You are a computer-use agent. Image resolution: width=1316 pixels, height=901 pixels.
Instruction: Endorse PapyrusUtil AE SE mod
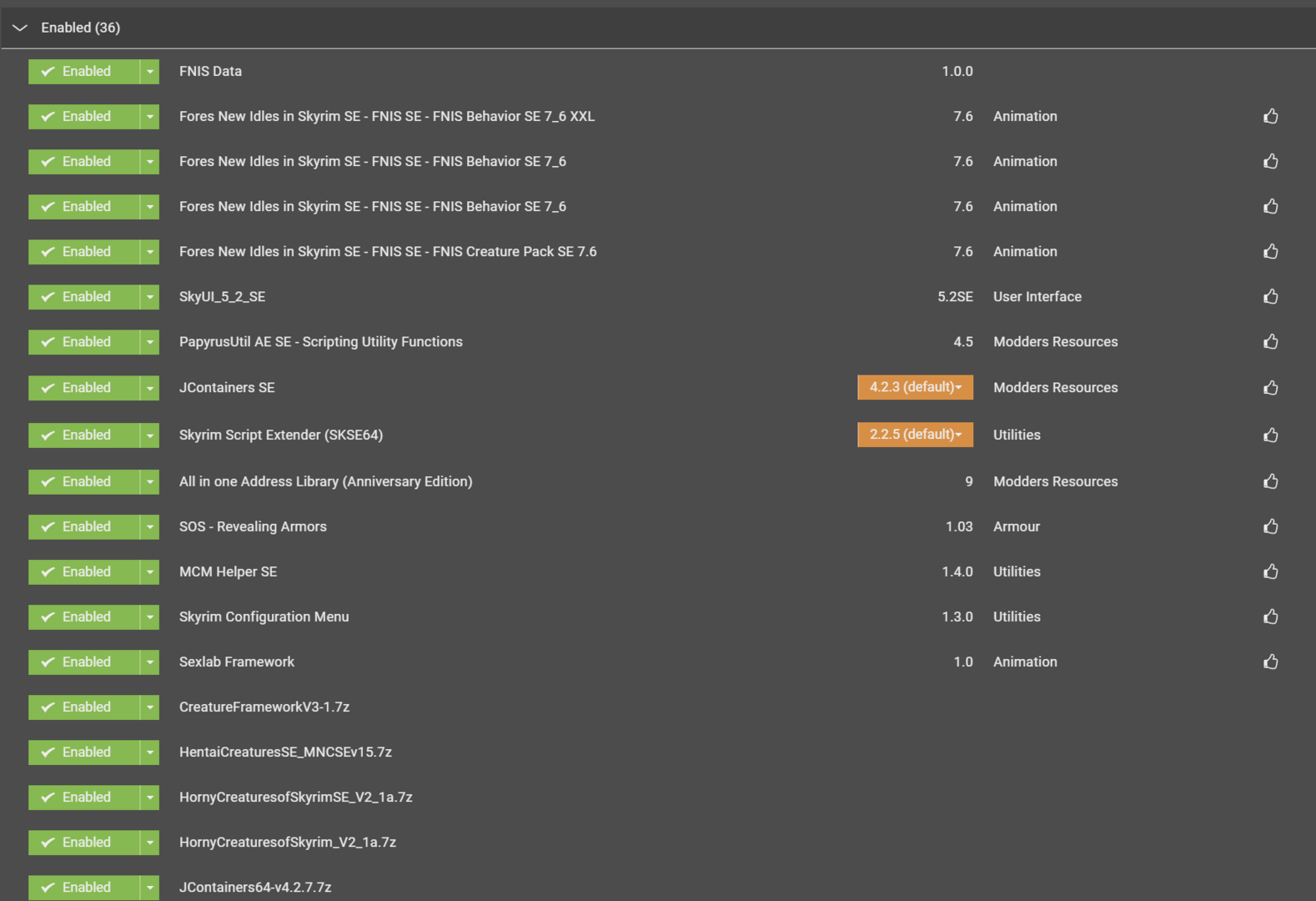tap(1270, 341)
